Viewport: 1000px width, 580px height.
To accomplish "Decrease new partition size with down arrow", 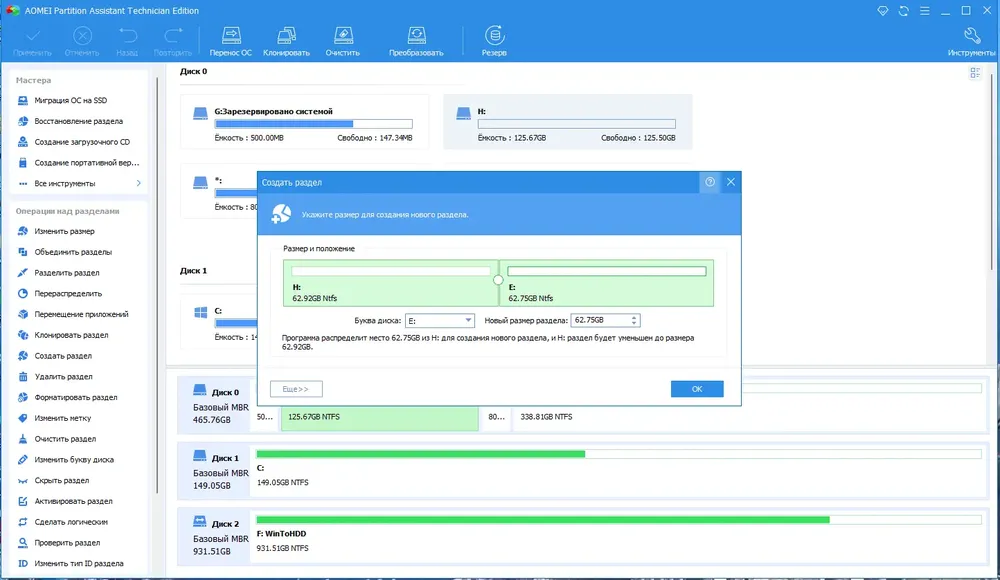I will coord(634,323).
